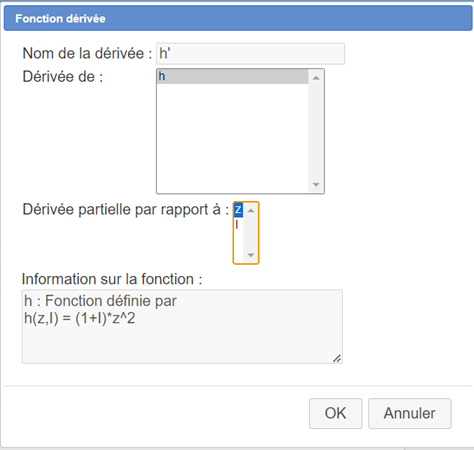
Task: Click the "Dérivée partielle par rapport à :" label
Action: 126,210
